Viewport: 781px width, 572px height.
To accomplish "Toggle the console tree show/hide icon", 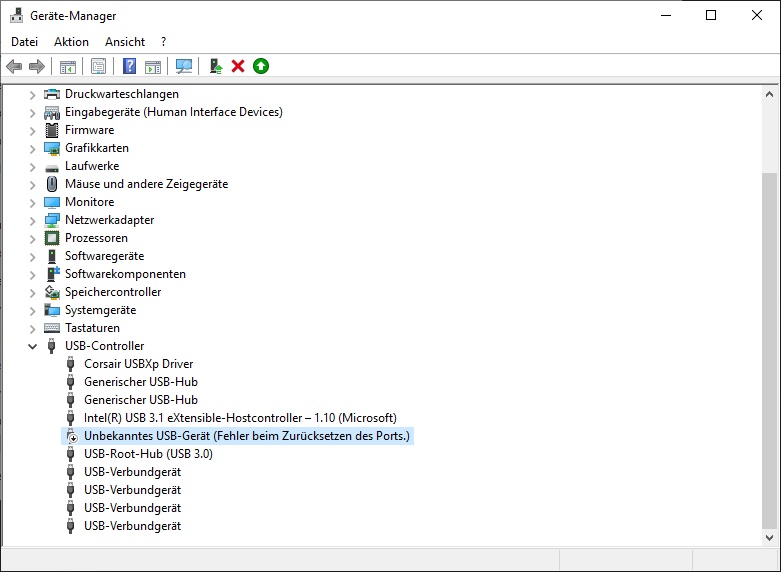I will click(x=68, y=66).
